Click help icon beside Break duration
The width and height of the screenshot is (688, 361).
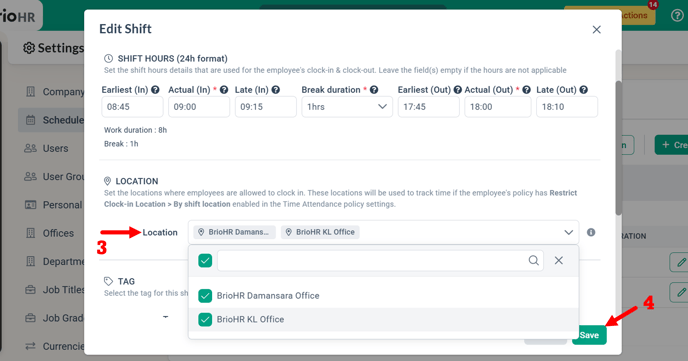[374, 89]
